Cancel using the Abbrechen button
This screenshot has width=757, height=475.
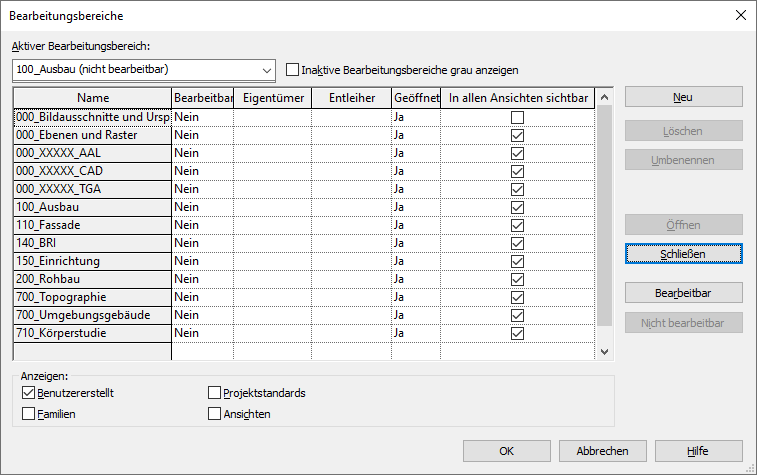(602, 451)
